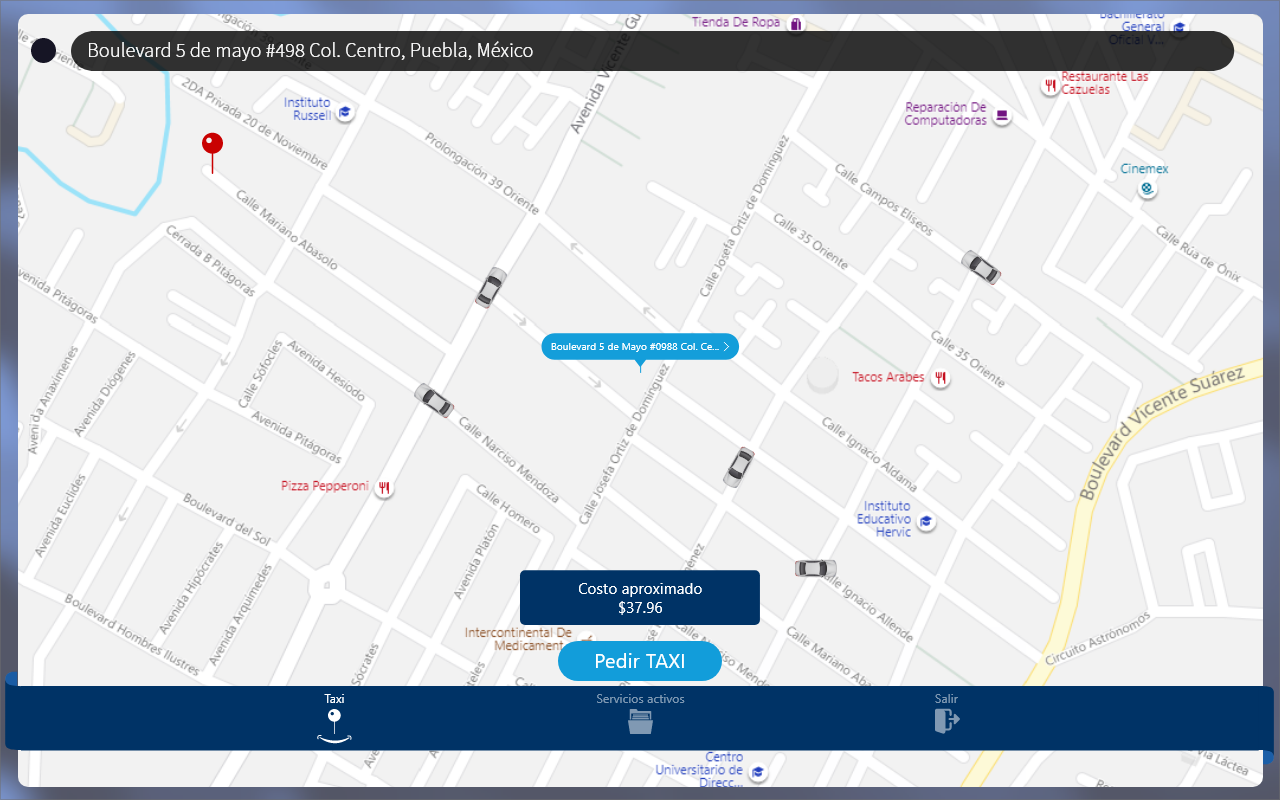Select the taxi on Avenida Vicente Guerrero
The image size is (1280, 800).
(490, 287)
